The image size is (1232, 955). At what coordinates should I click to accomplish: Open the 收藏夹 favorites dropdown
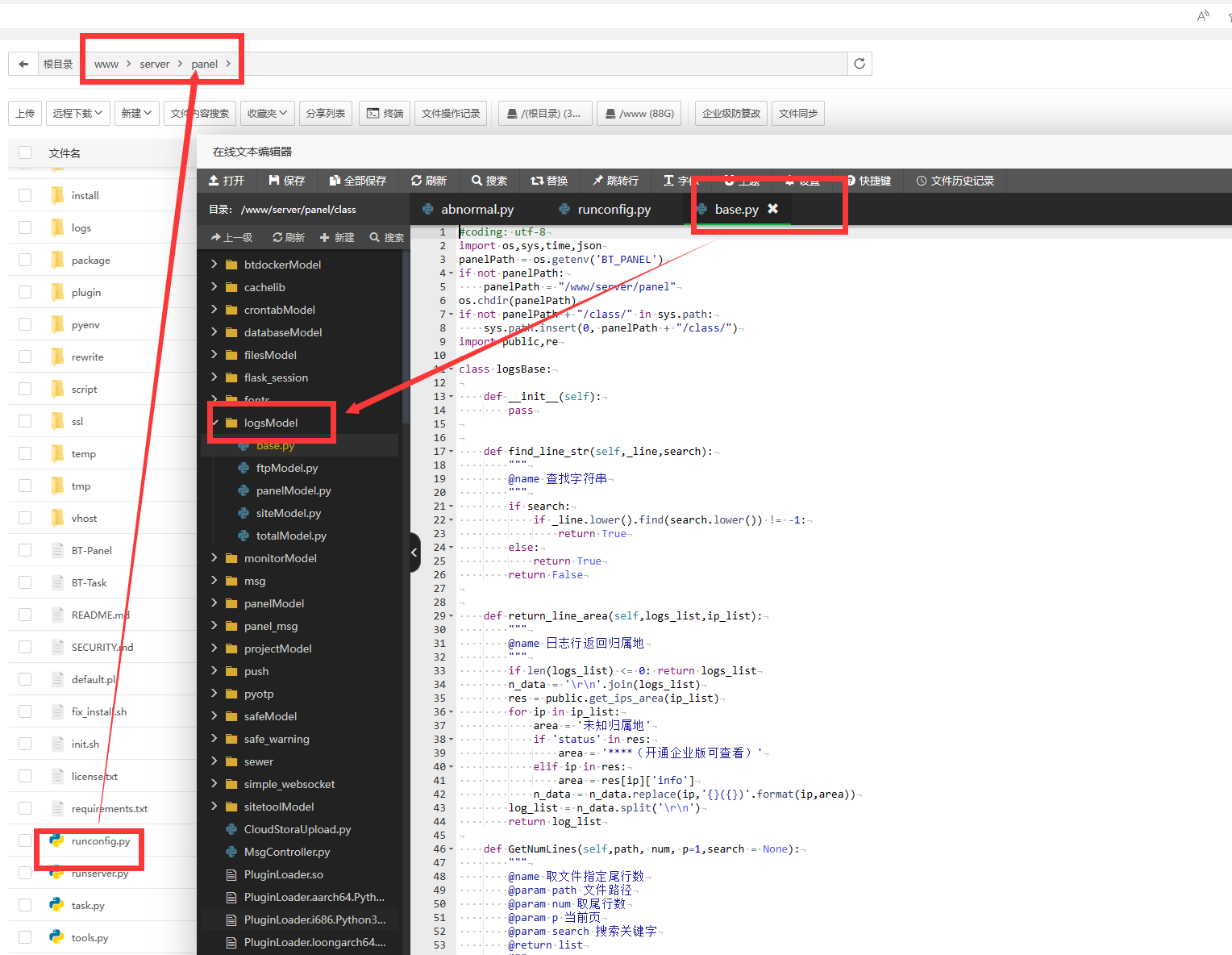pos(267,113)
